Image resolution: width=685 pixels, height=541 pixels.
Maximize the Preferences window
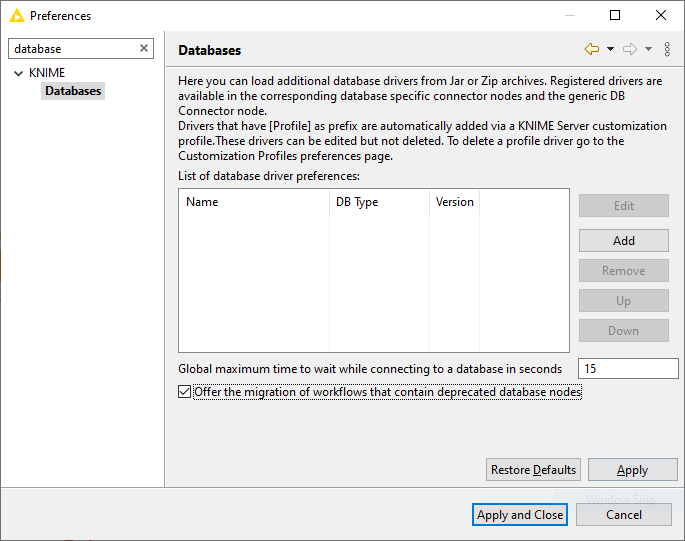(x=615, y=15)
